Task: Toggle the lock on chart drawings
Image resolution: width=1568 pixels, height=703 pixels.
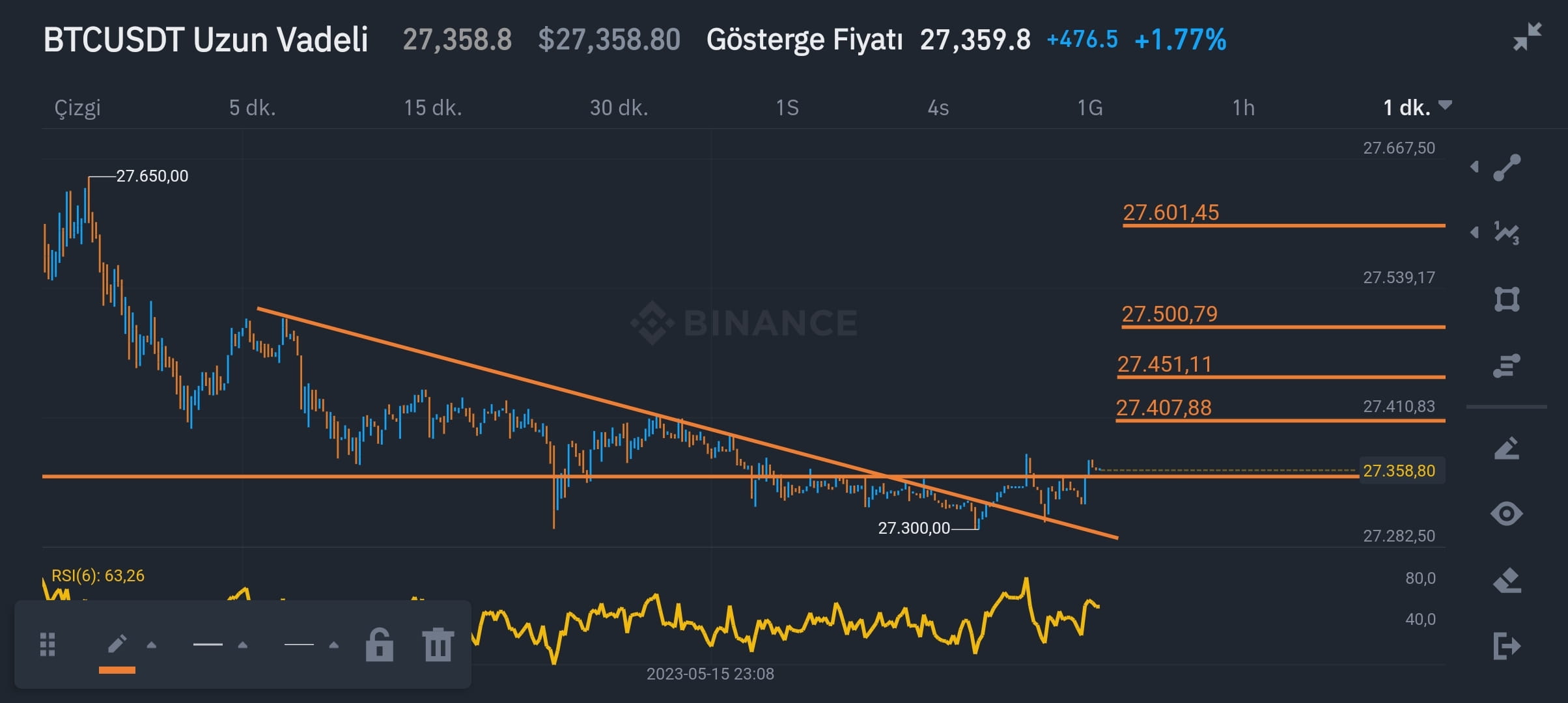Action: click(x=378, y=645)
